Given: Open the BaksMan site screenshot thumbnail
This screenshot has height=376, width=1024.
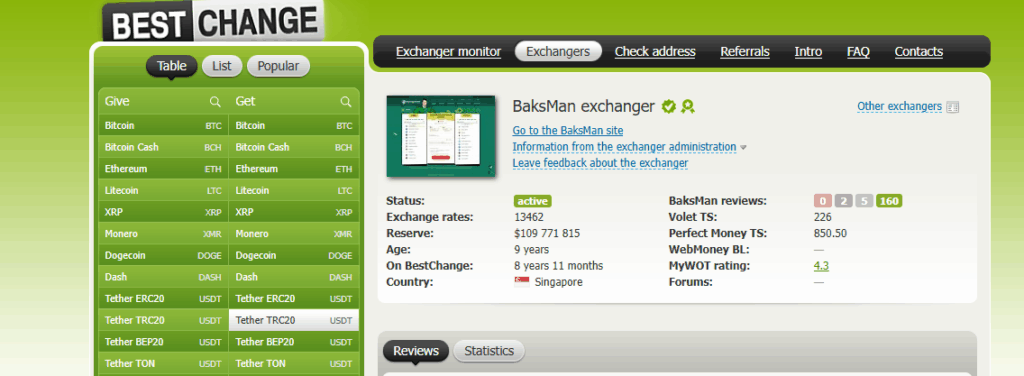Looking at the screenshot, I should click(x=441, y=136).
